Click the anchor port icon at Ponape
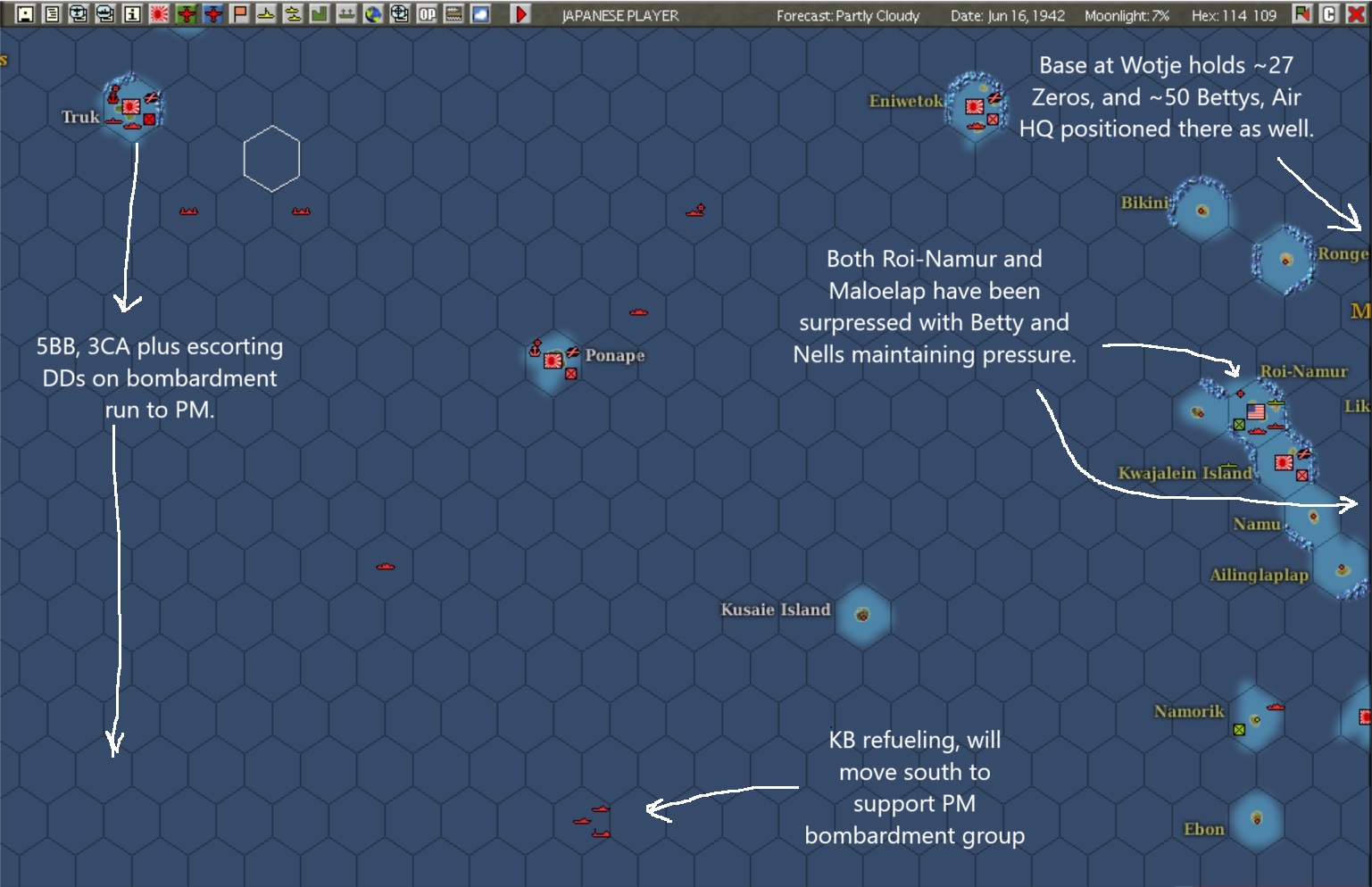1372x887 pixels. coord(536,347)
